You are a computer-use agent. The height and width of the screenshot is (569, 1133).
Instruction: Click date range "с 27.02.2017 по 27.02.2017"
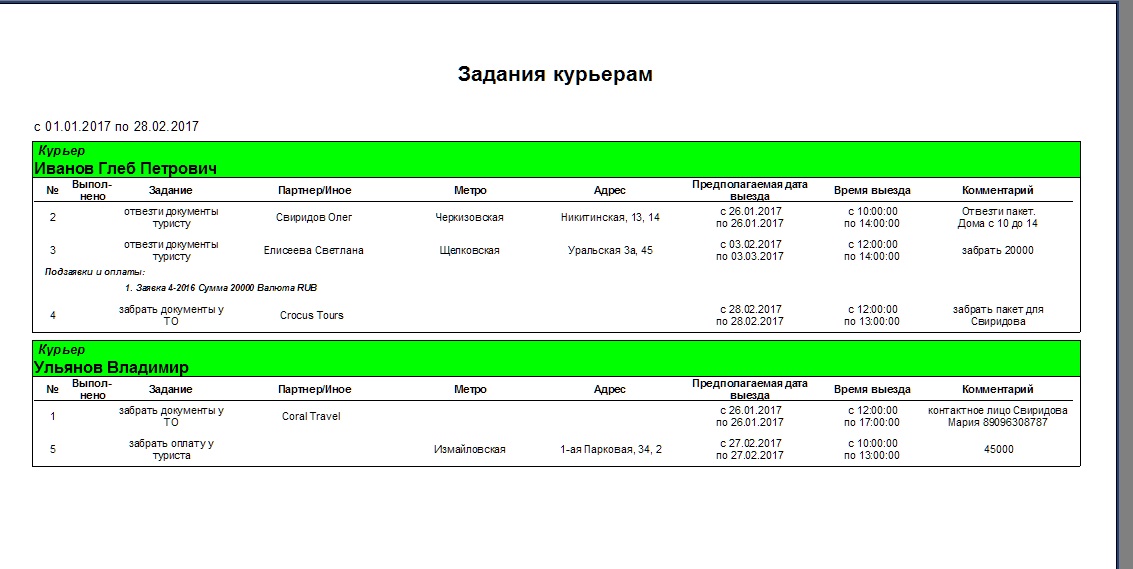click(749, 450)
